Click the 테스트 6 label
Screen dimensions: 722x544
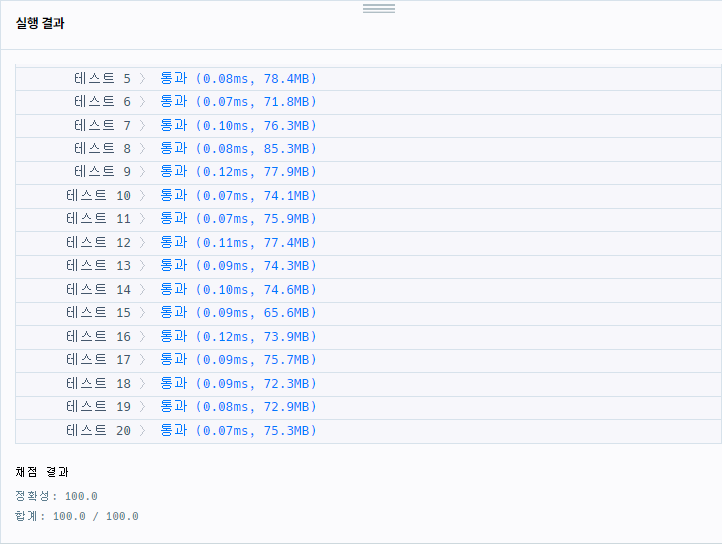coord(102,102)
